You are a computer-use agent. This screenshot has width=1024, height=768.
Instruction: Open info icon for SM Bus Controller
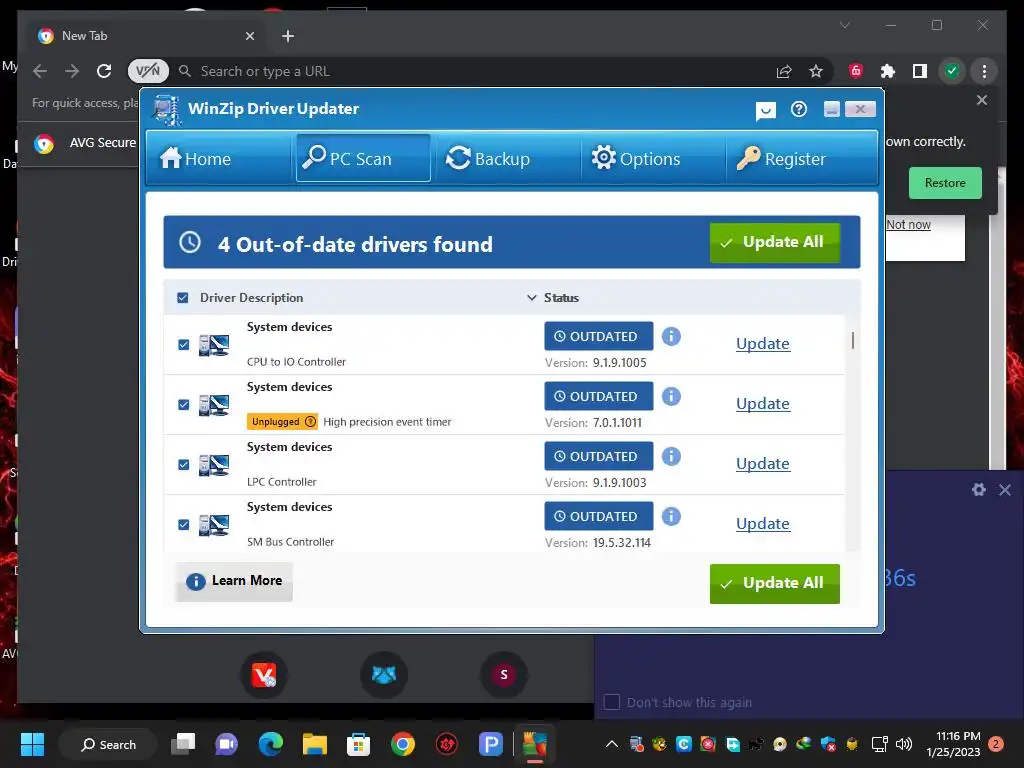point(671,517)
